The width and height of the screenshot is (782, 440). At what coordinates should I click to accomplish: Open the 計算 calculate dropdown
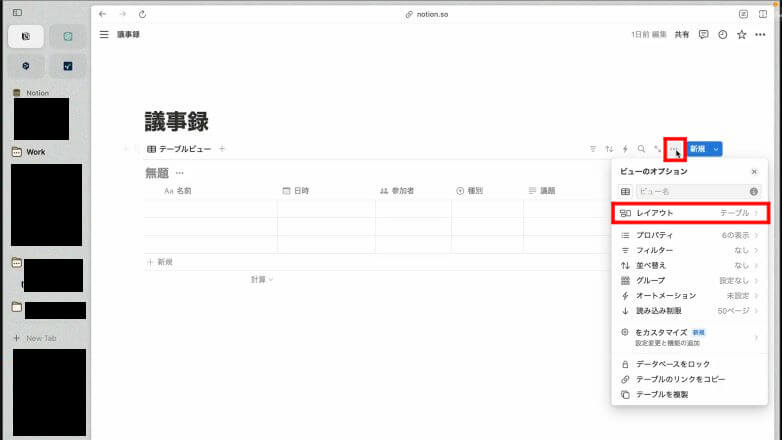(262, 279)
